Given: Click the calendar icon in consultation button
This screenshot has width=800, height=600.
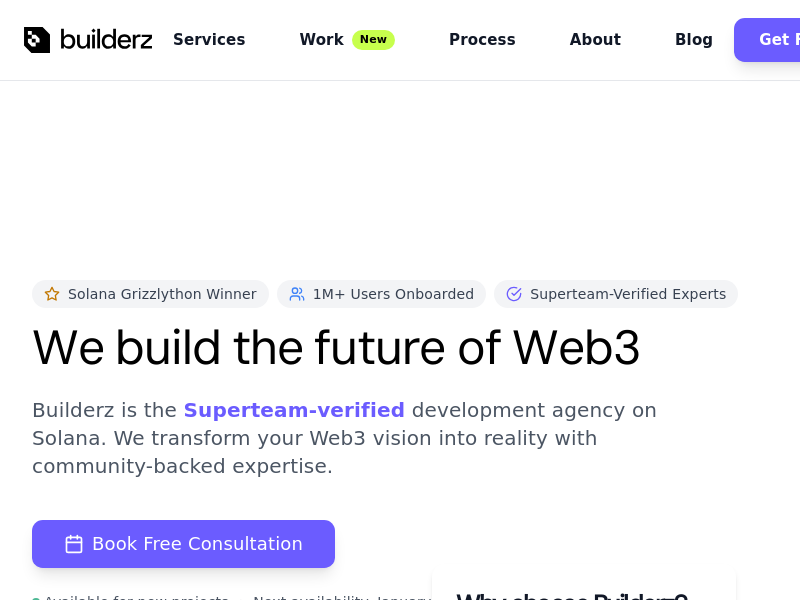Looking at the screenshot, I should (74, 544).
